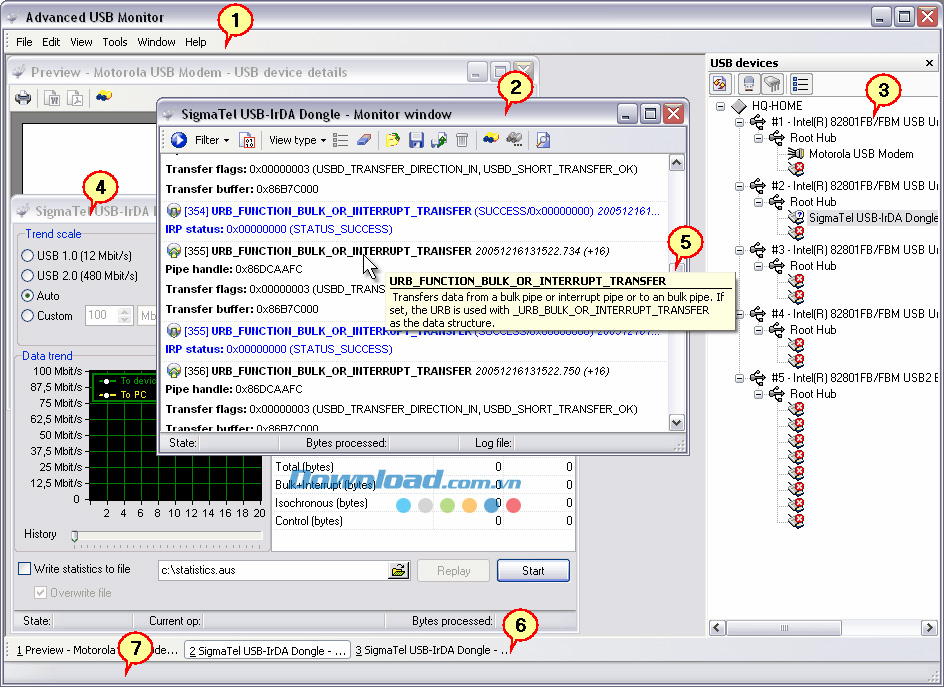Click the list view icon after View type

341,140
